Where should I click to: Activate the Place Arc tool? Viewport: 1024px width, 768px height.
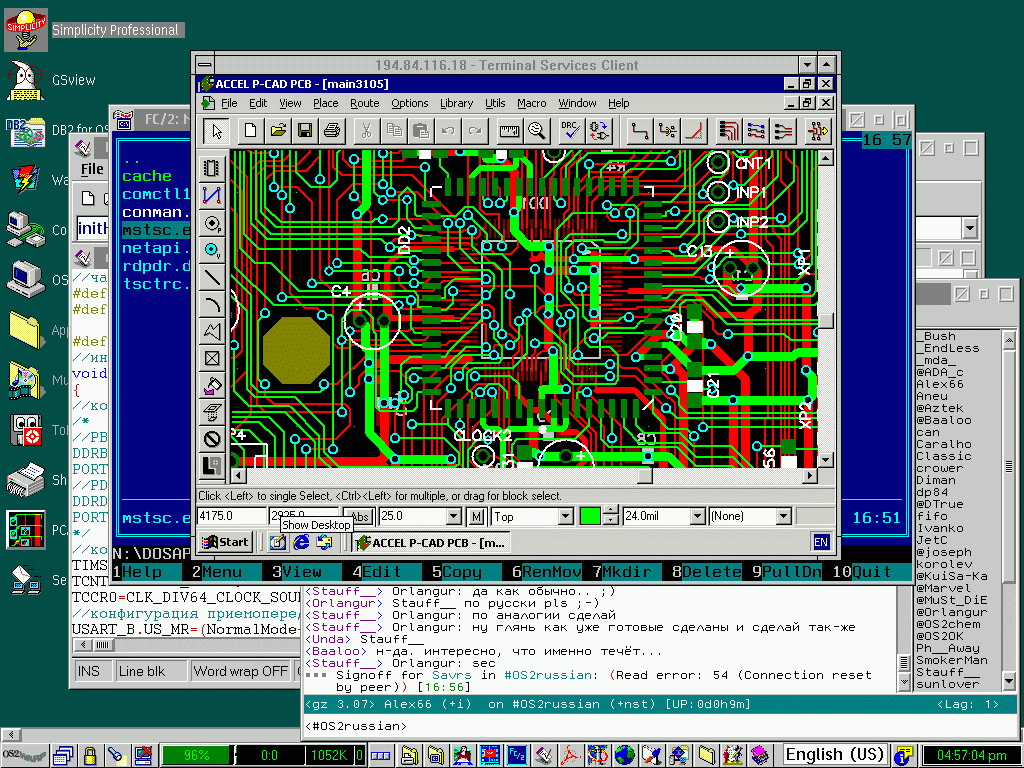point(212,303)
